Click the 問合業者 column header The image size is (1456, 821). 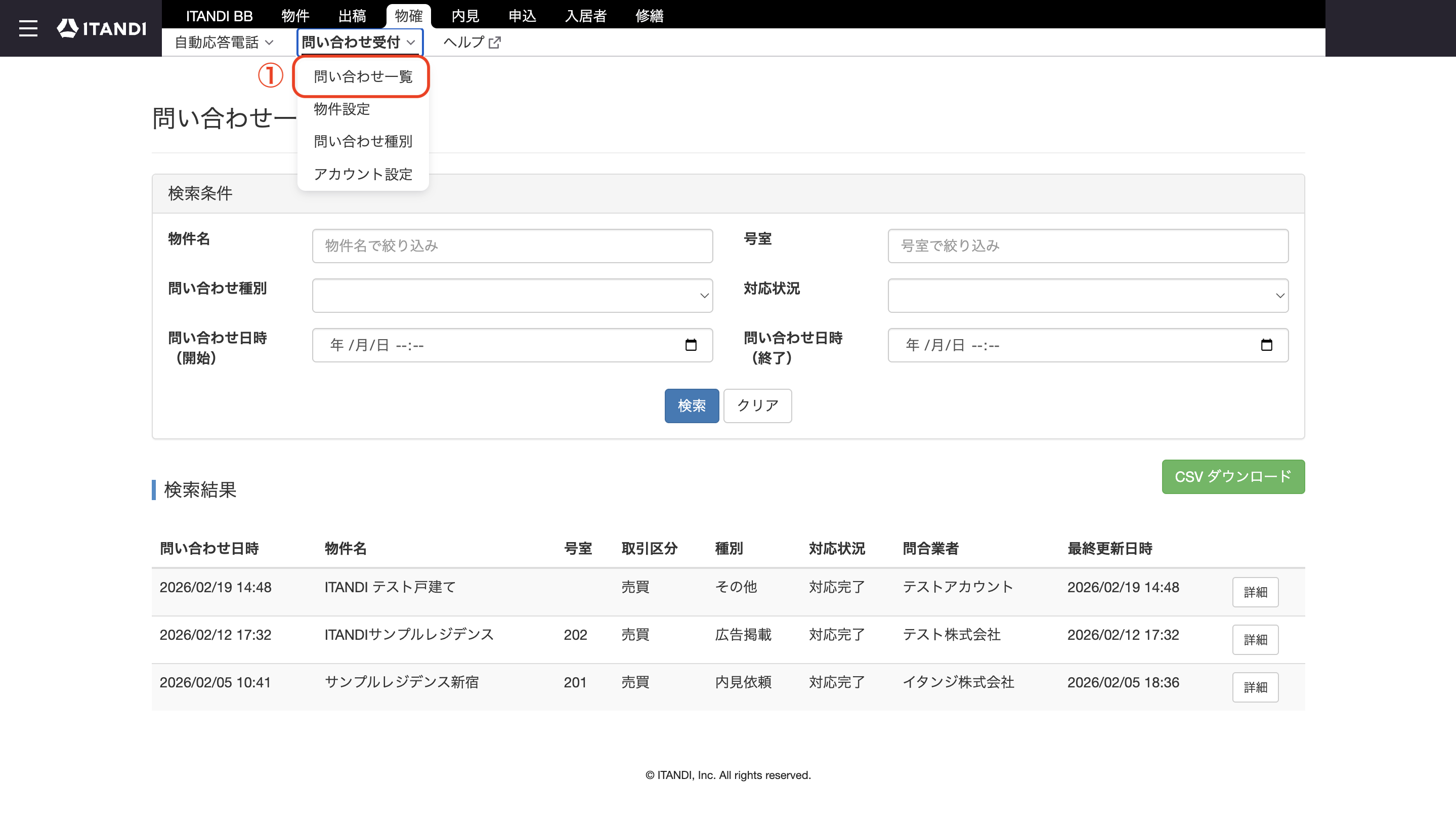click(930, 548)
